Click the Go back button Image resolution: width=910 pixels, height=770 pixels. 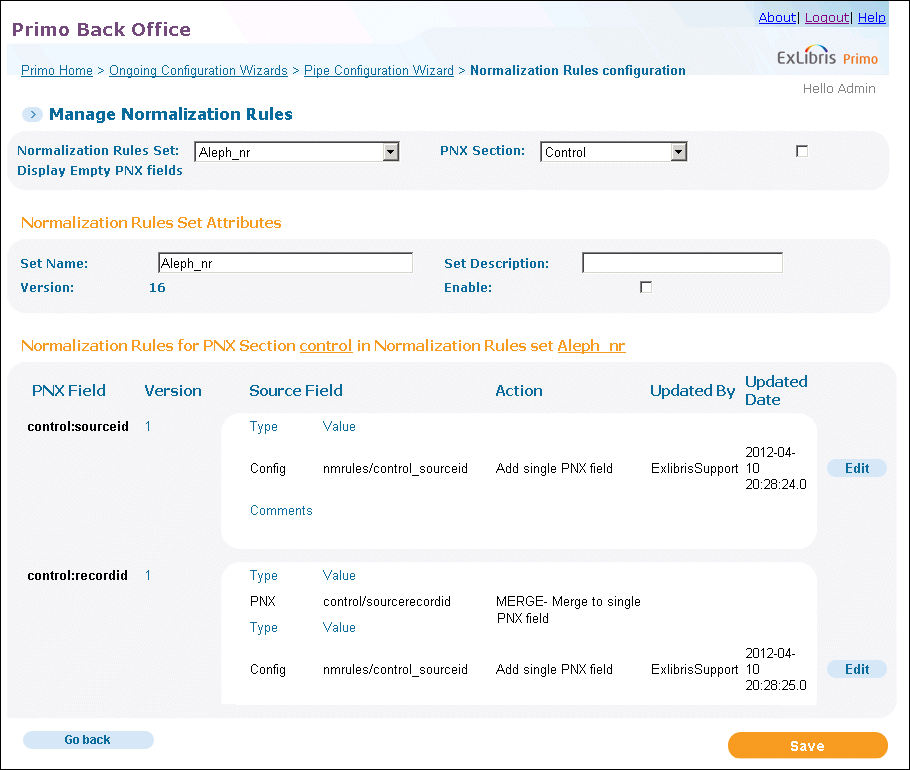pyautogui.click(x=88, y=740)
